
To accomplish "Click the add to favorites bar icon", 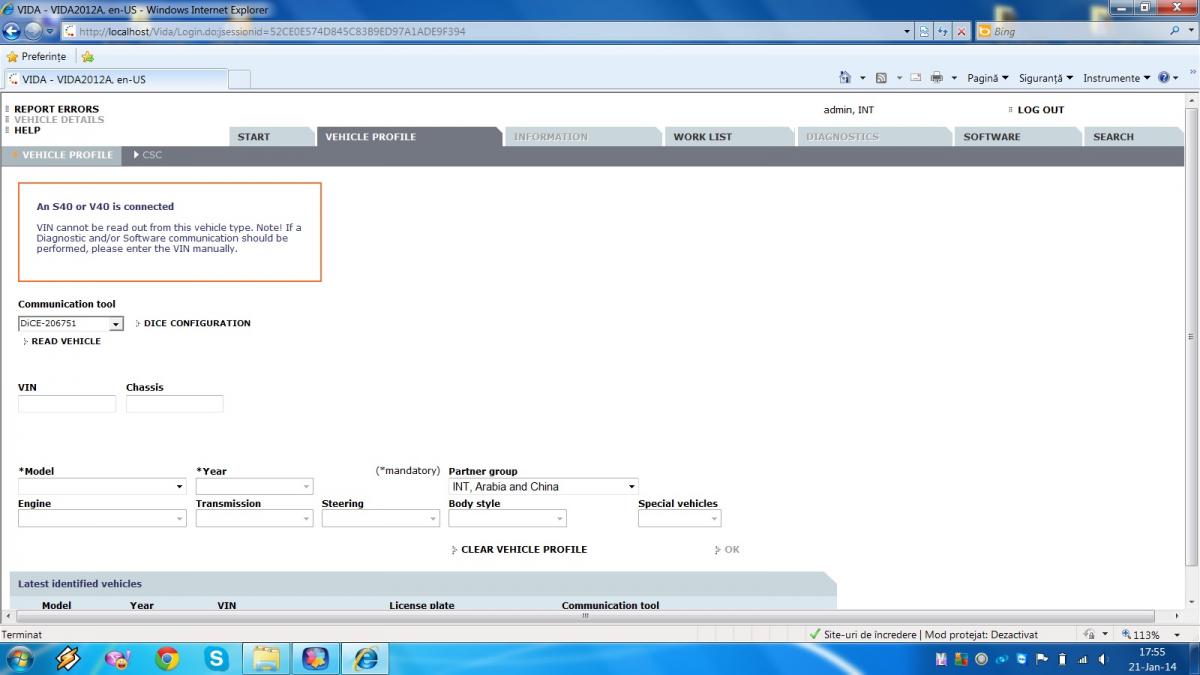I will (x=88, y=56).
